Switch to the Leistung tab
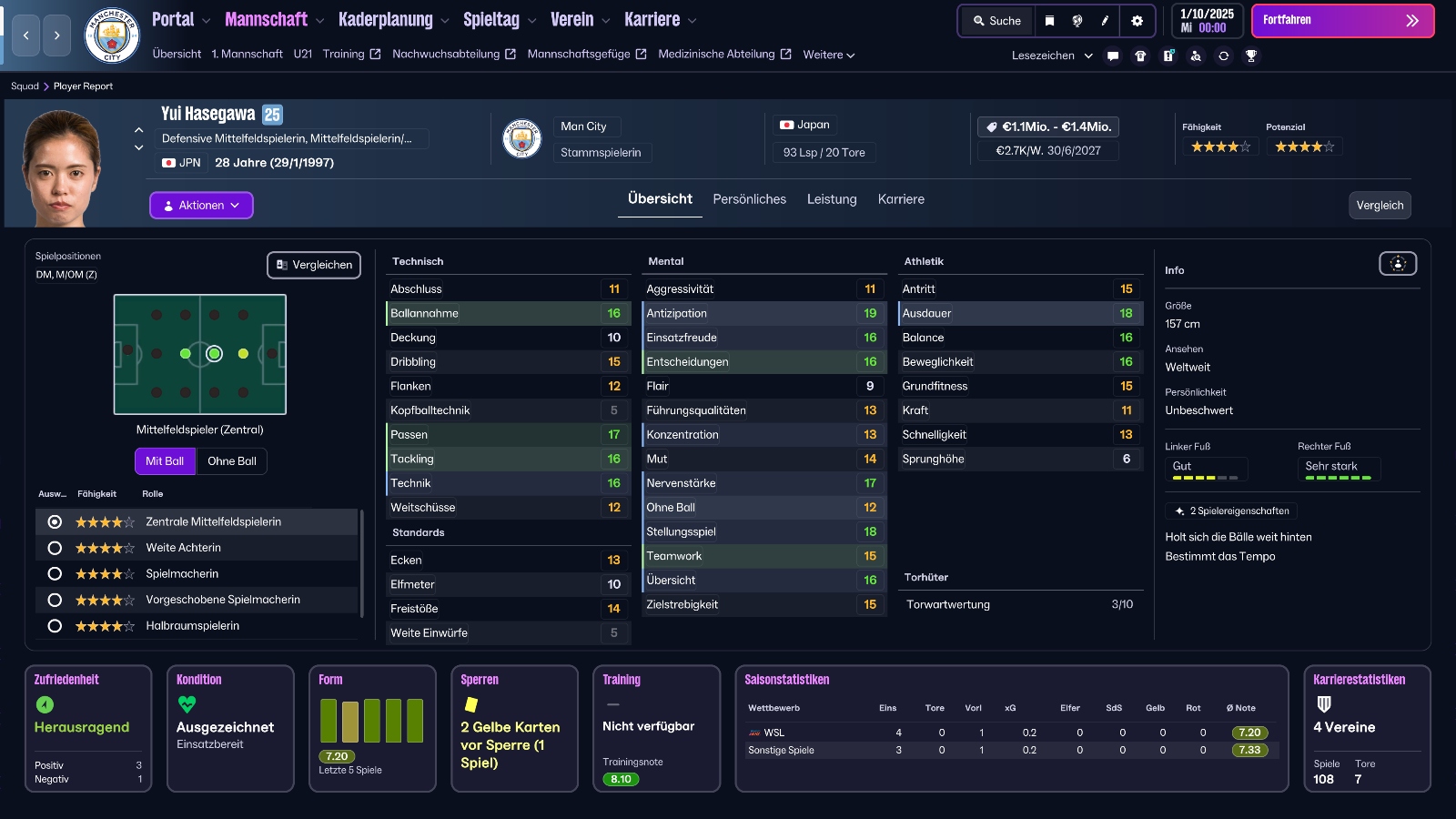 tap(831, 199)
